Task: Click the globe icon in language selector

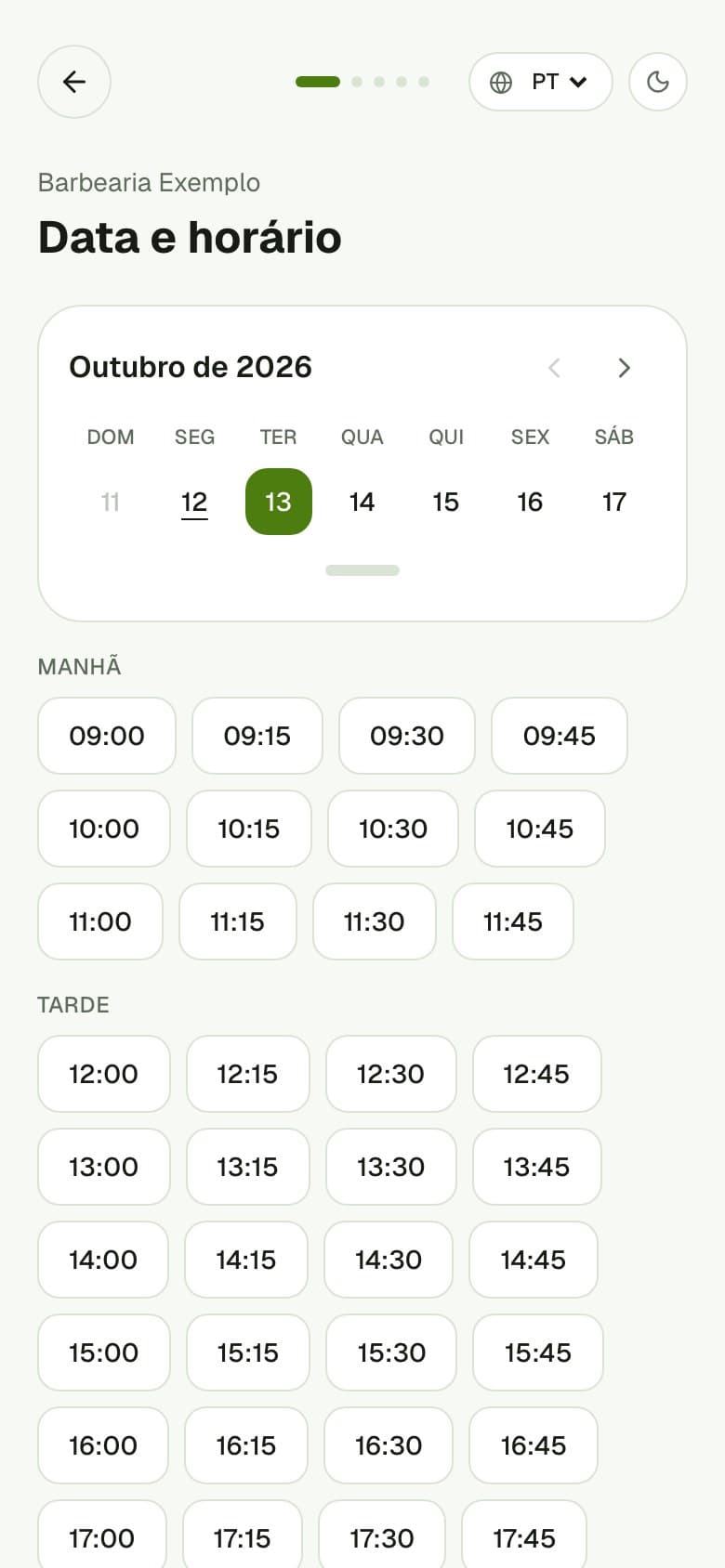Action: click(x=501, y=83)
